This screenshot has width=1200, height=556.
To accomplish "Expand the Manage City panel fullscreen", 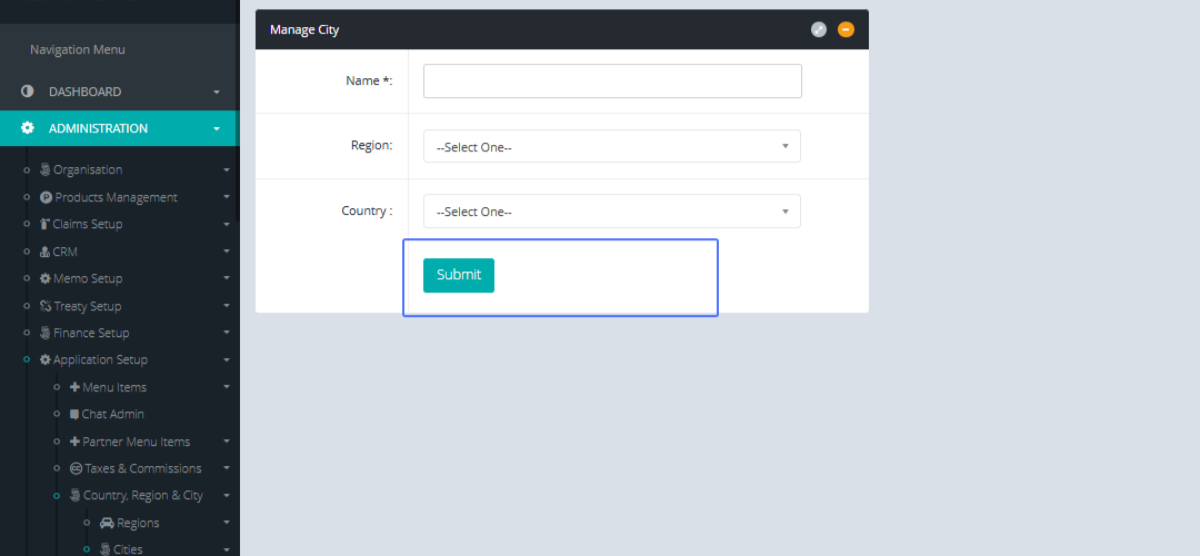I will 819,30.
